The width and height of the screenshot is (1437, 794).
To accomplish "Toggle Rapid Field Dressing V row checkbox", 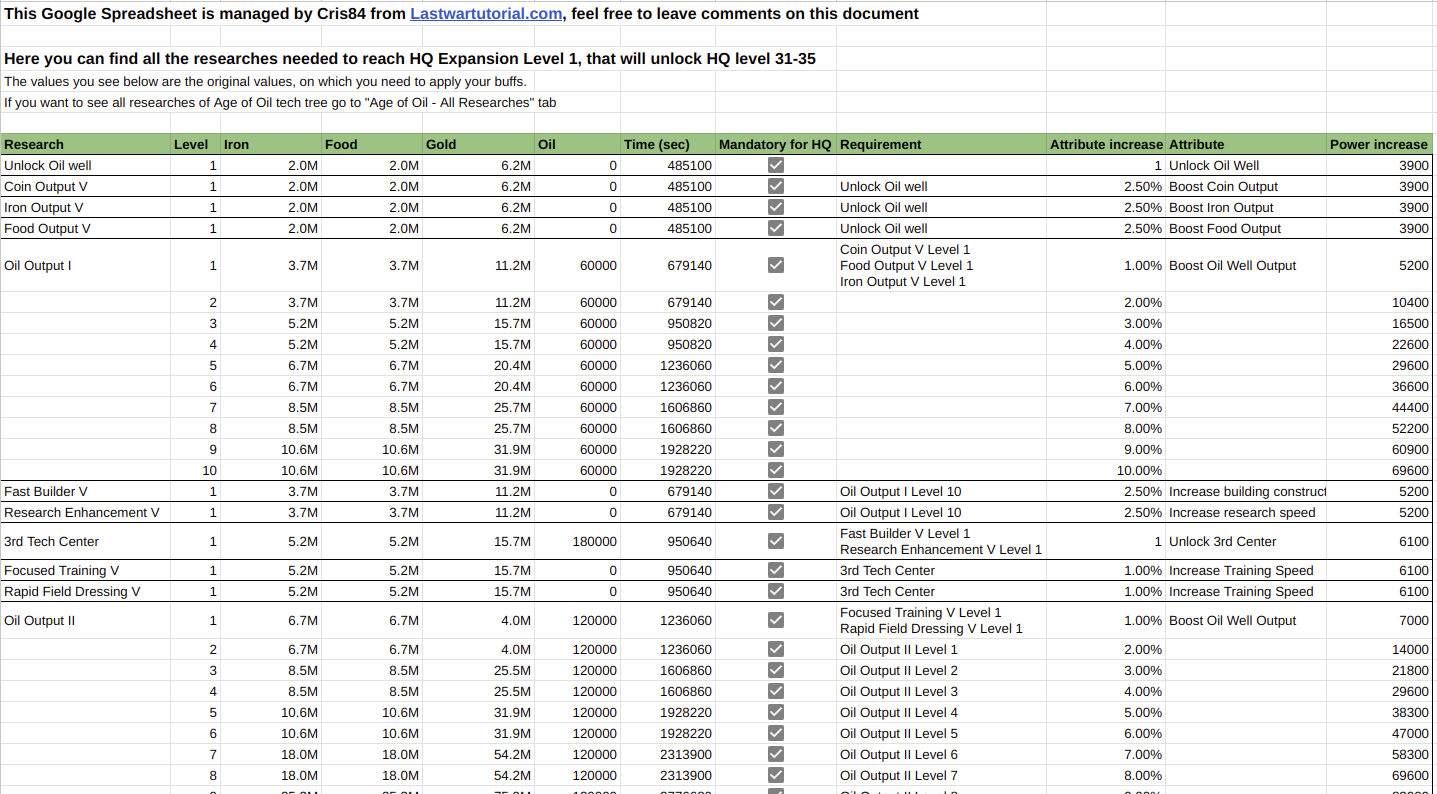I will point(776,591).
